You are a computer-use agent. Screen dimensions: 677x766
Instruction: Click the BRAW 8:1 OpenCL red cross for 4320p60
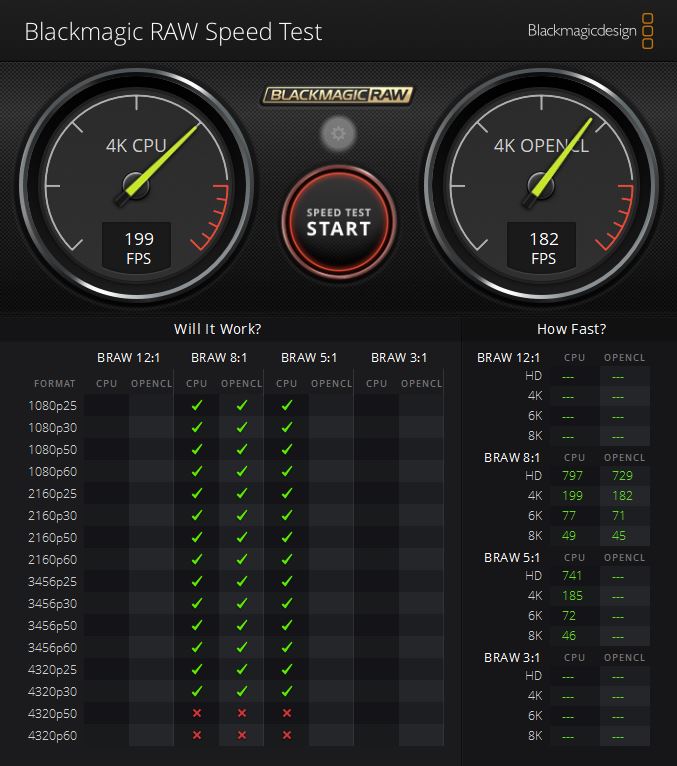click(x=242, y=735)
